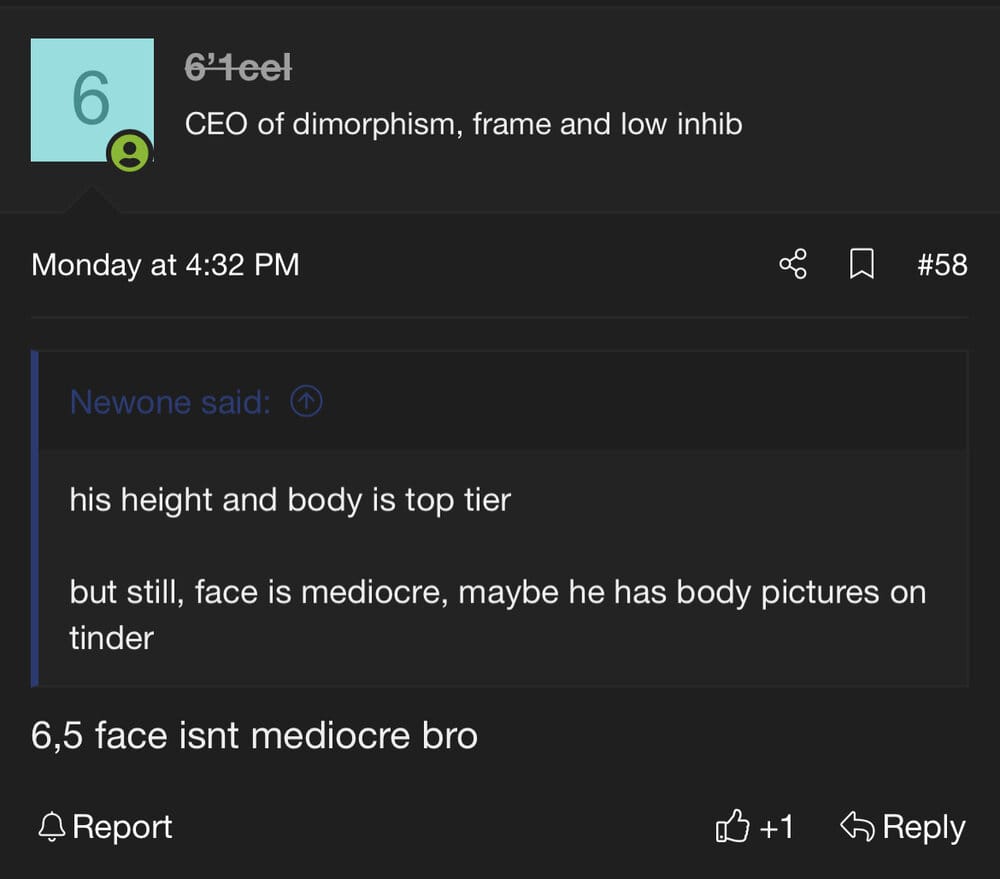This screenshot has width=1000, height=879.
Task: Click the Monday at 4:32 PM timestamp
Action: (x=165, y=265)
